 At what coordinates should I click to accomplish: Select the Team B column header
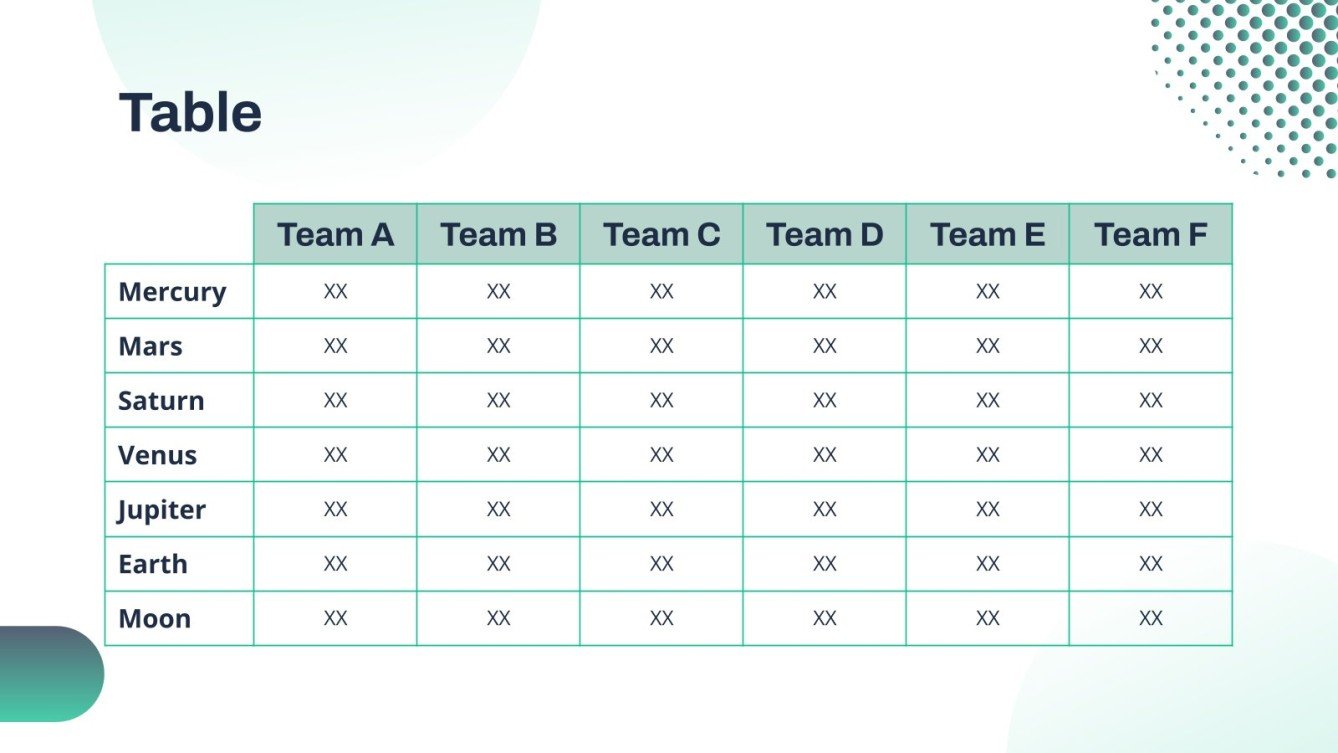[x=498, y=235]
